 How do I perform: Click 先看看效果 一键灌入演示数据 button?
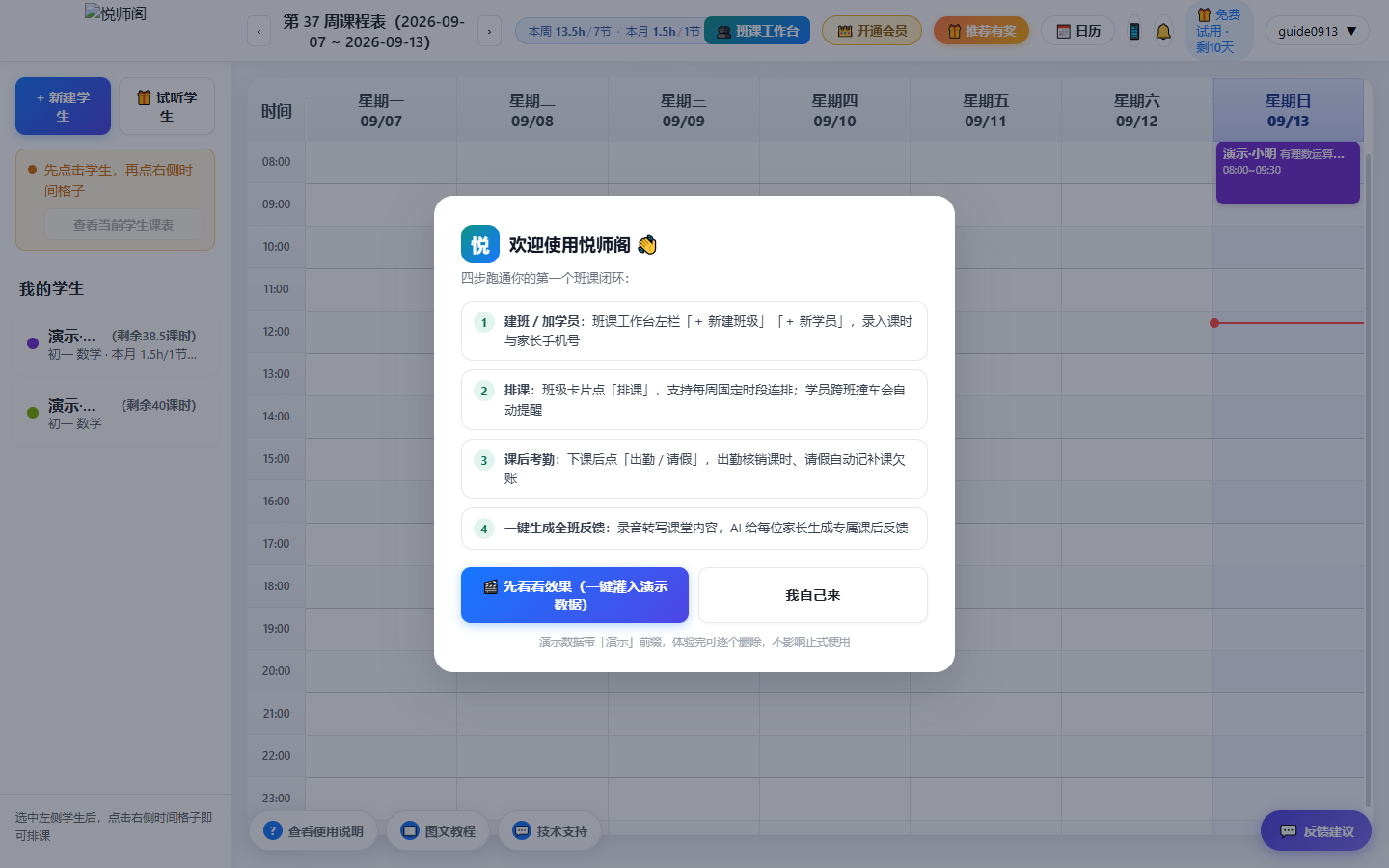(575, 595)
